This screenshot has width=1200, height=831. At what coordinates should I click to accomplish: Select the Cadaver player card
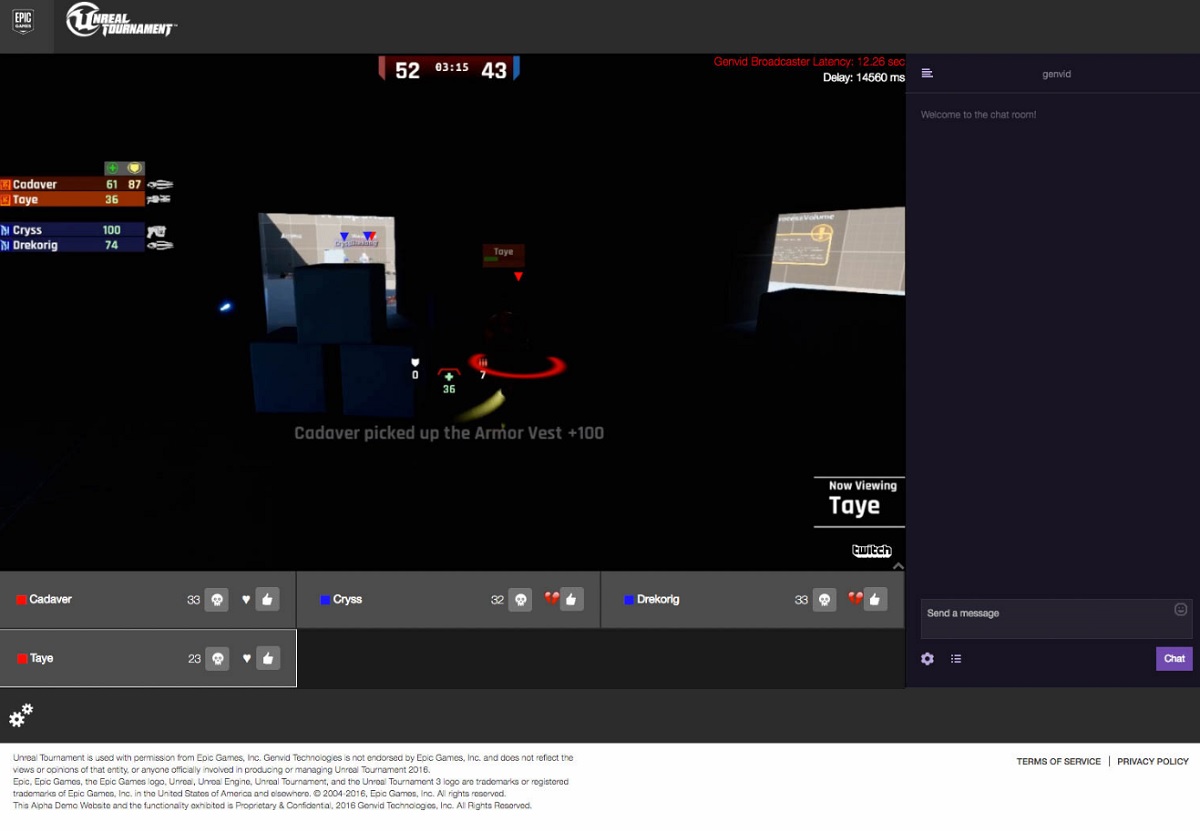click(148, 600)
